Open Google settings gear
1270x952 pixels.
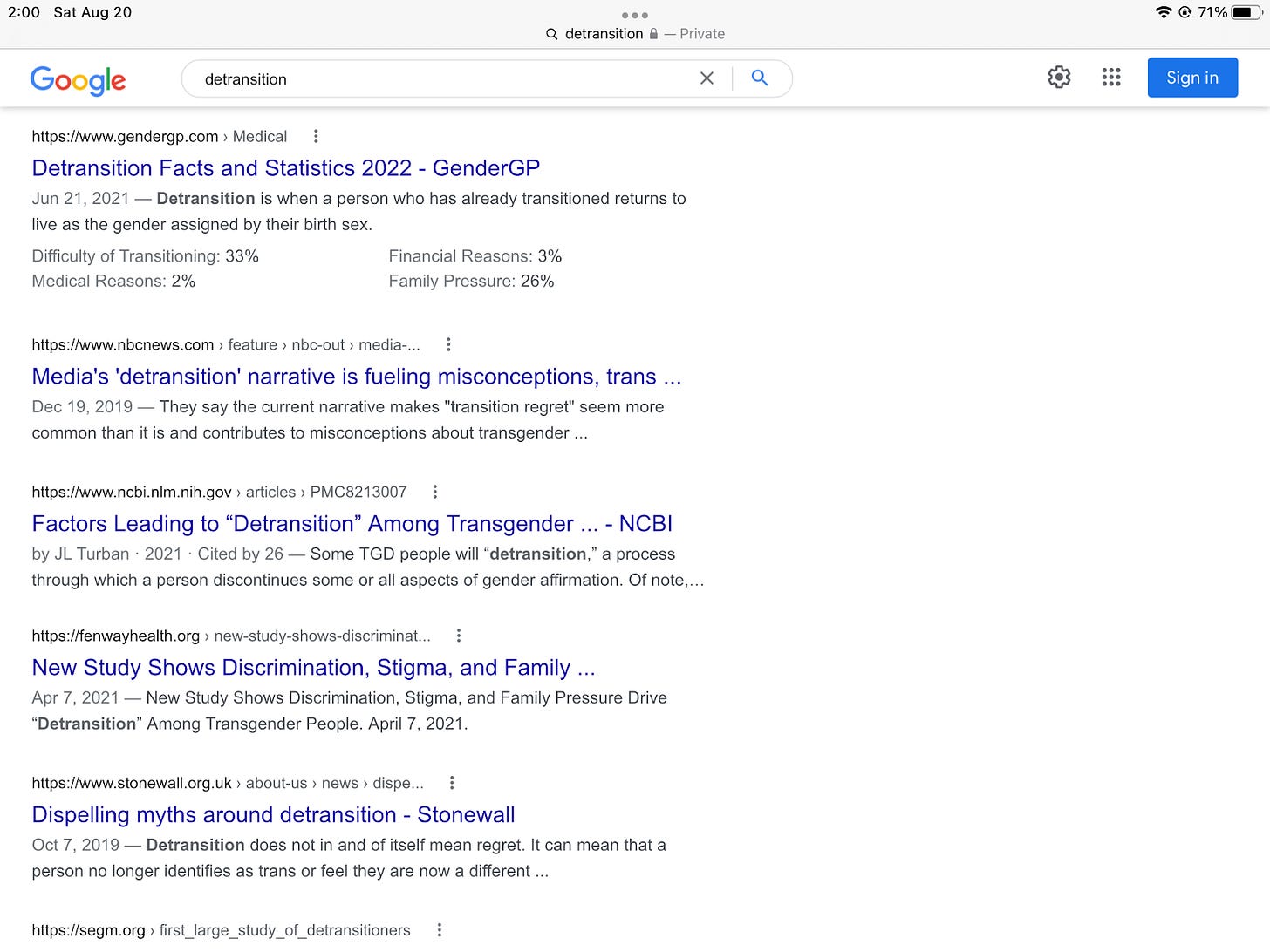click(x=1059, y=78)
